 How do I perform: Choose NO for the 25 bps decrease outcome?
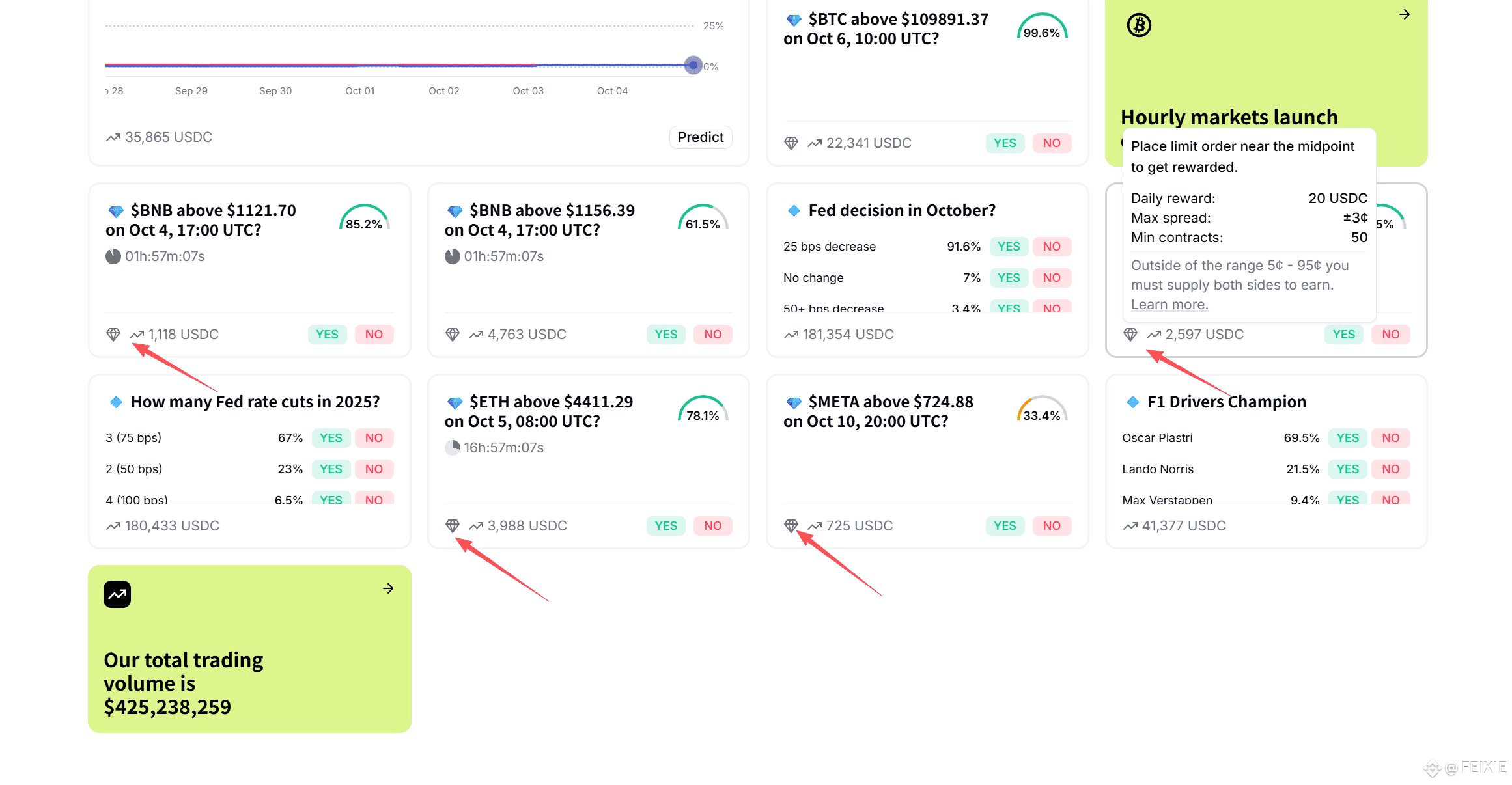pyautogui.click(x=1052, y=247)
